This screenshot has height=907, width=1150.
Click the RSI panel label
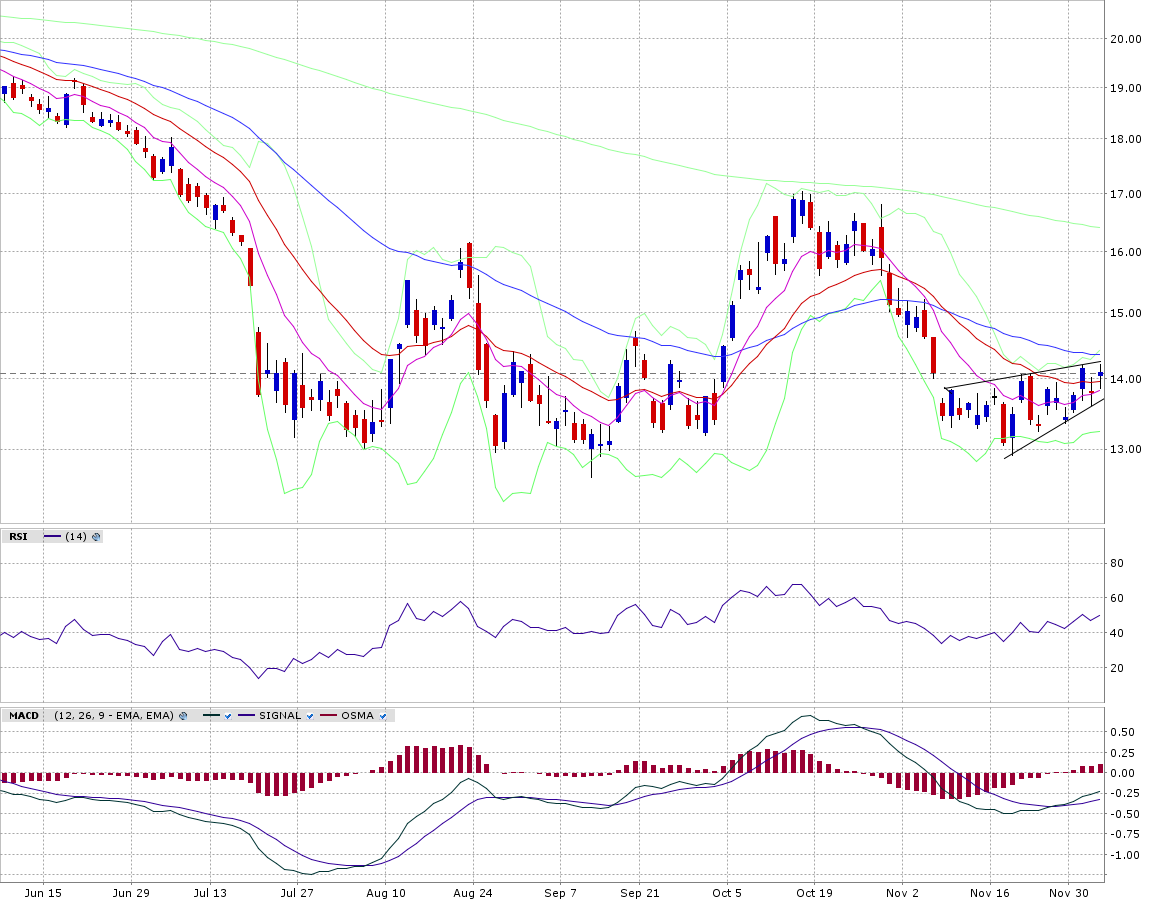(18, 537)
